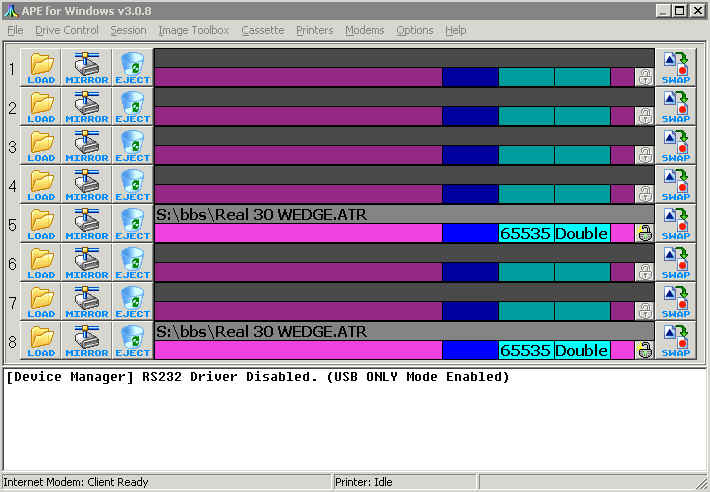This screenshot has height=492, width=710.
Task: Click the Mirror icon for drive 2
Action: coord(87,107)
